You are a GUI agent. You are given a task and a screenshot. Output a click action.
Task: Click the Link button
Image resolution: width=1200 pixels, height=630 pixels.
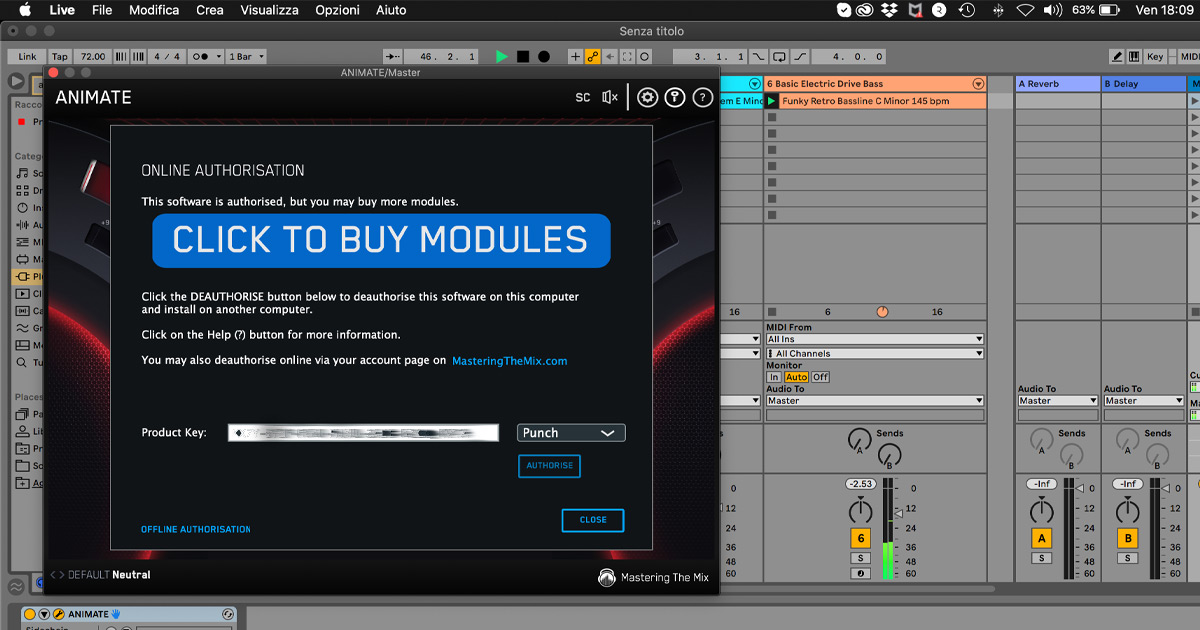(27, 57)
